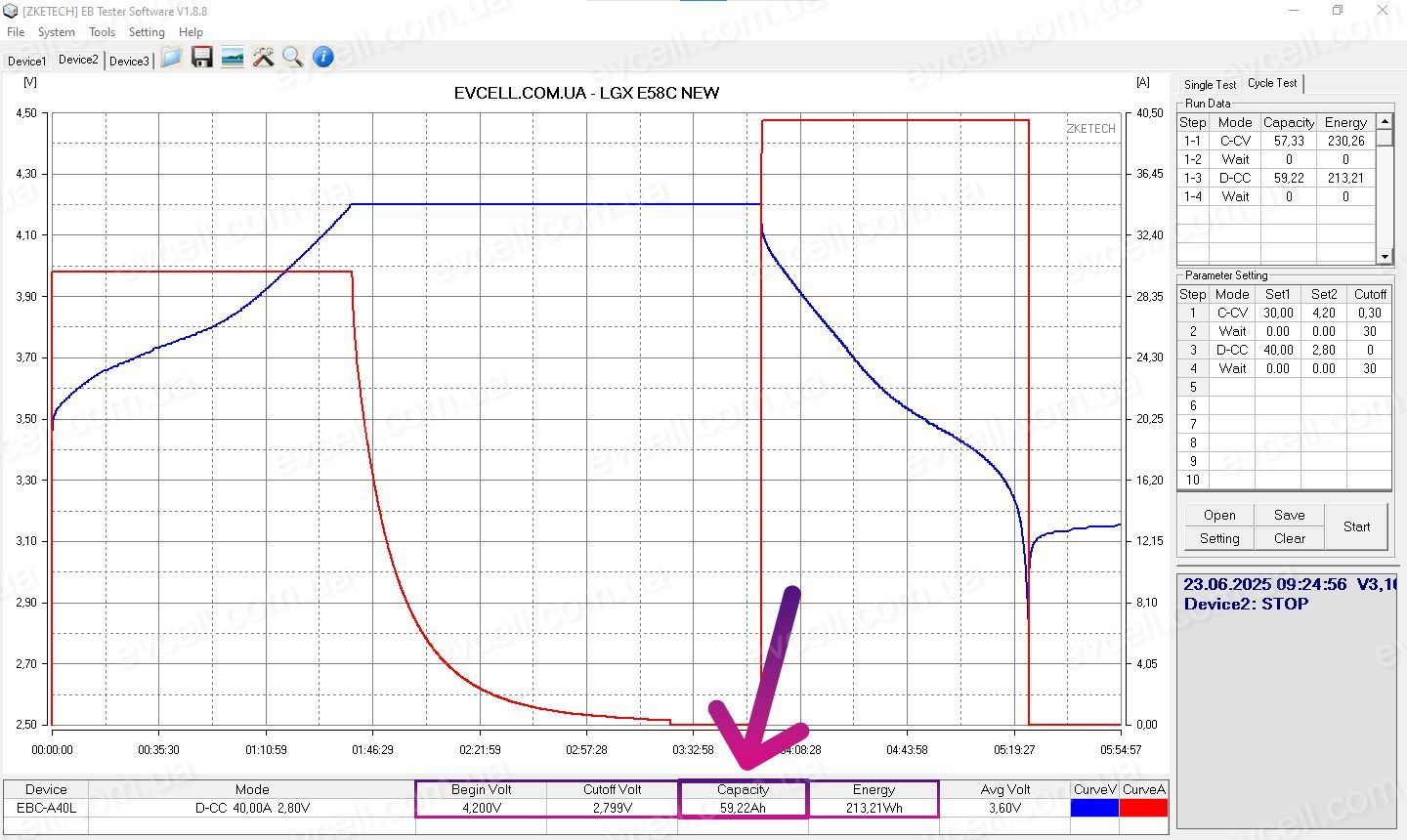Screen dimensions: 1407x840
Task: Click the red CurveA color swatch
Action: pyautogui.click(x=1143, y=808)
